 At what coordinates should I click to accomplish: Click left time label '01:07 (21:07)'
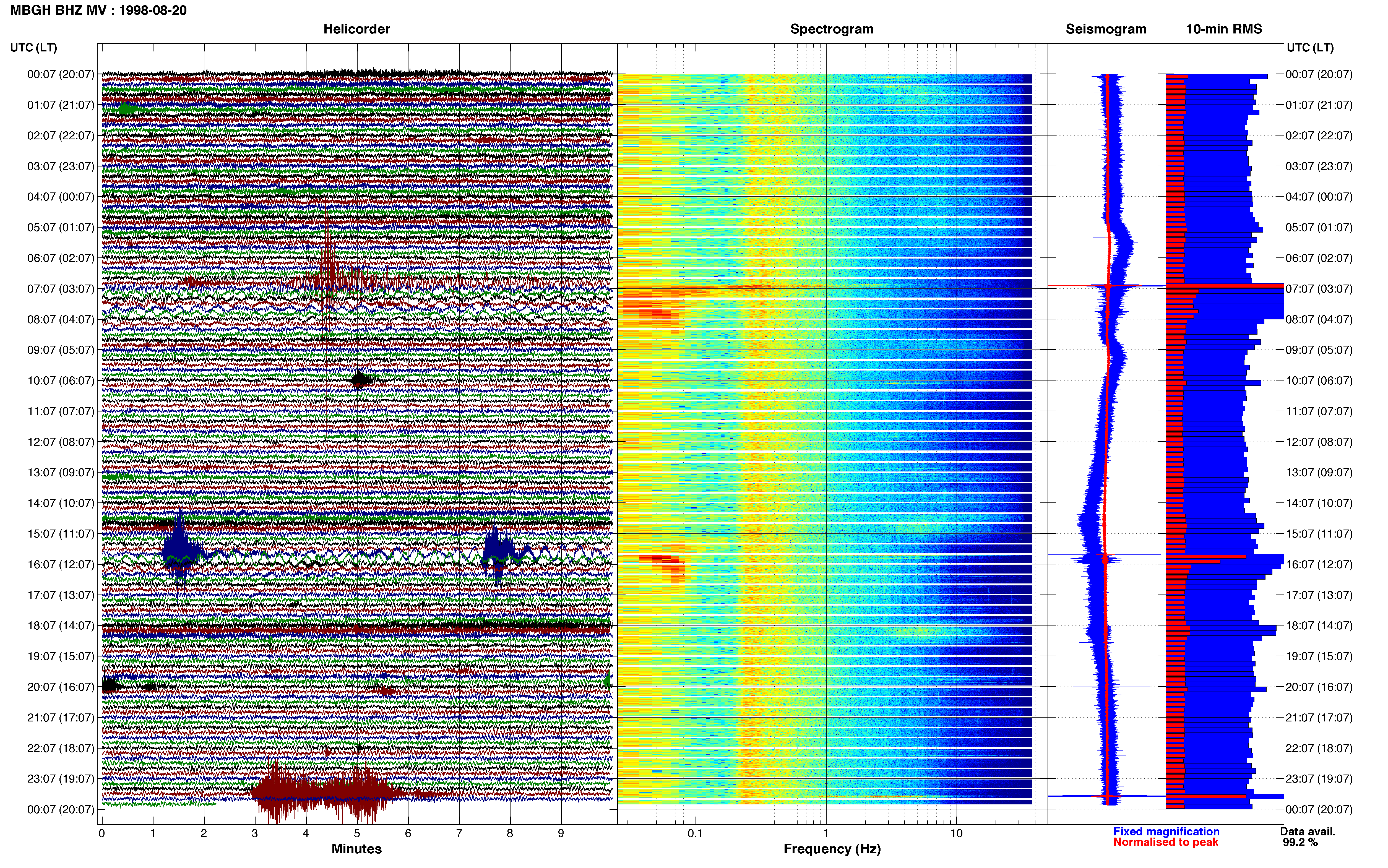pos(61,105)
